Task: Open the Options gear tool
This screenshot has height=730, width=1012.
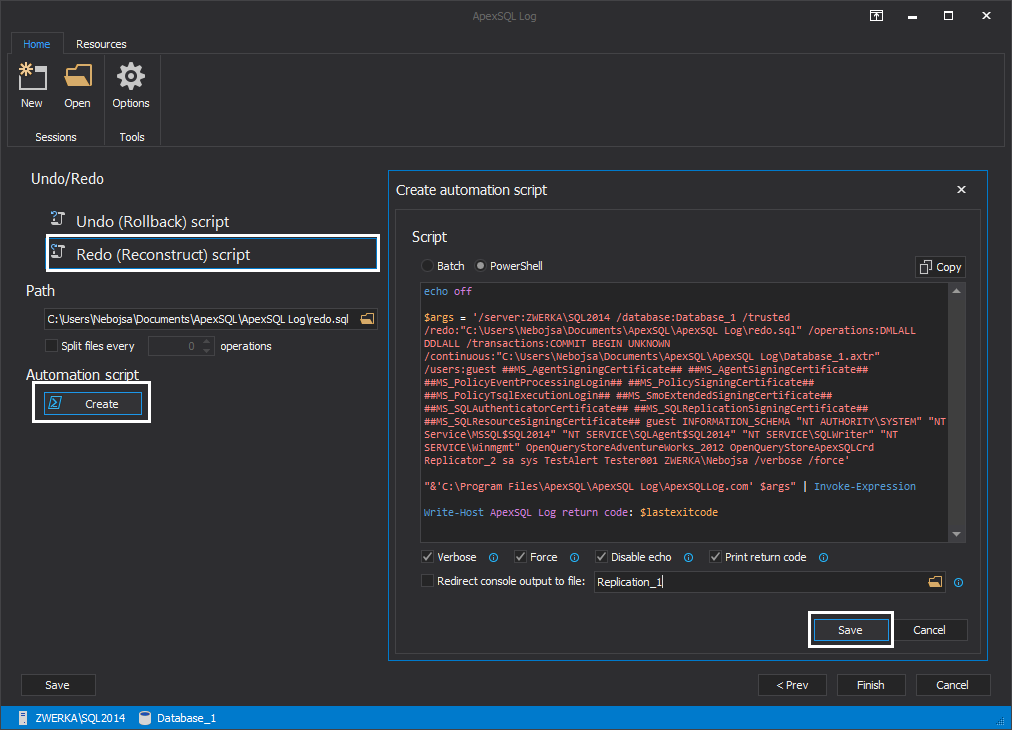Action: tap(130, 85)
